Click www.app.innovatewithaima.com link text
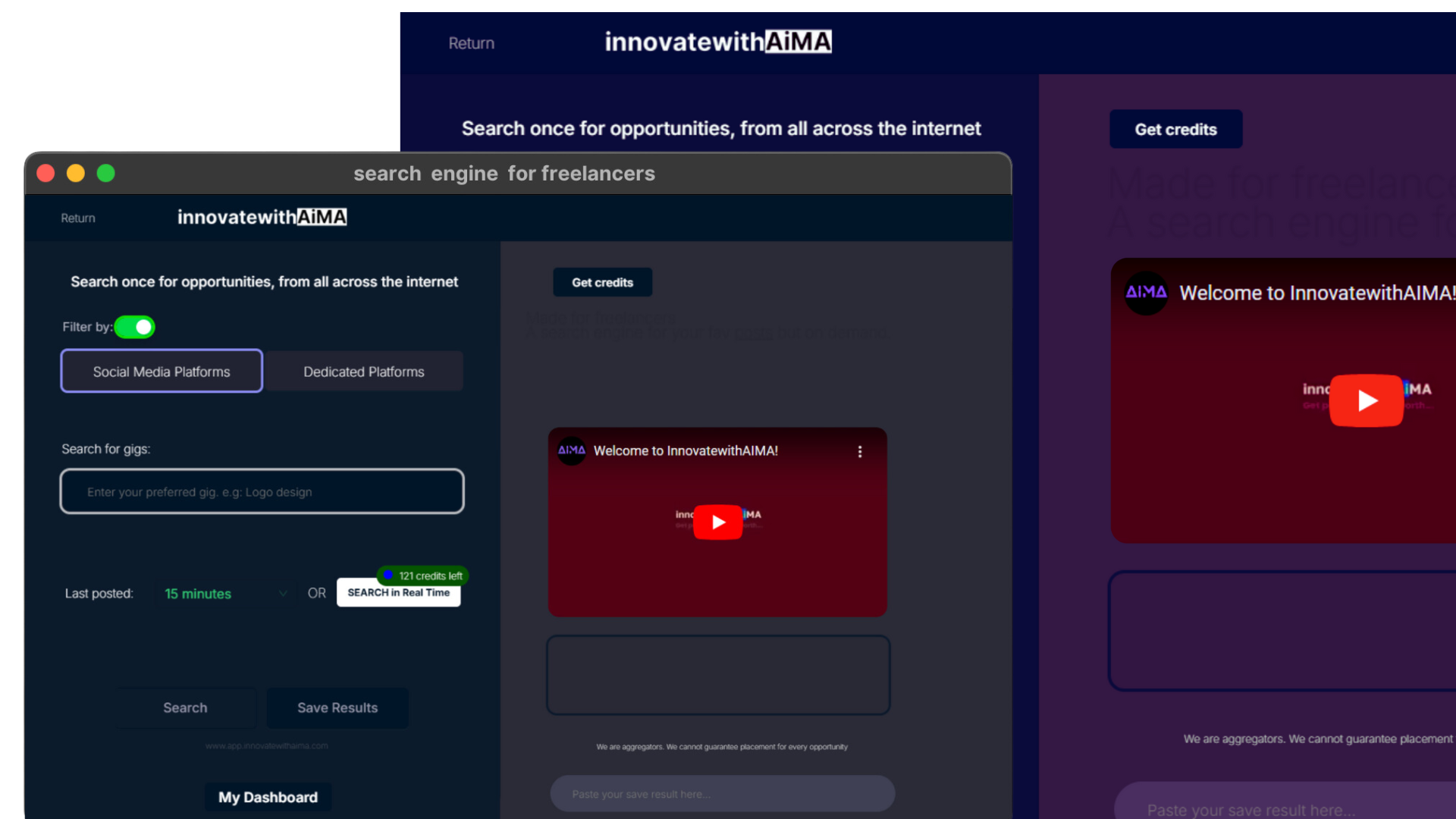The width and height of the screenshot is (1456, 819). (266, 745)
